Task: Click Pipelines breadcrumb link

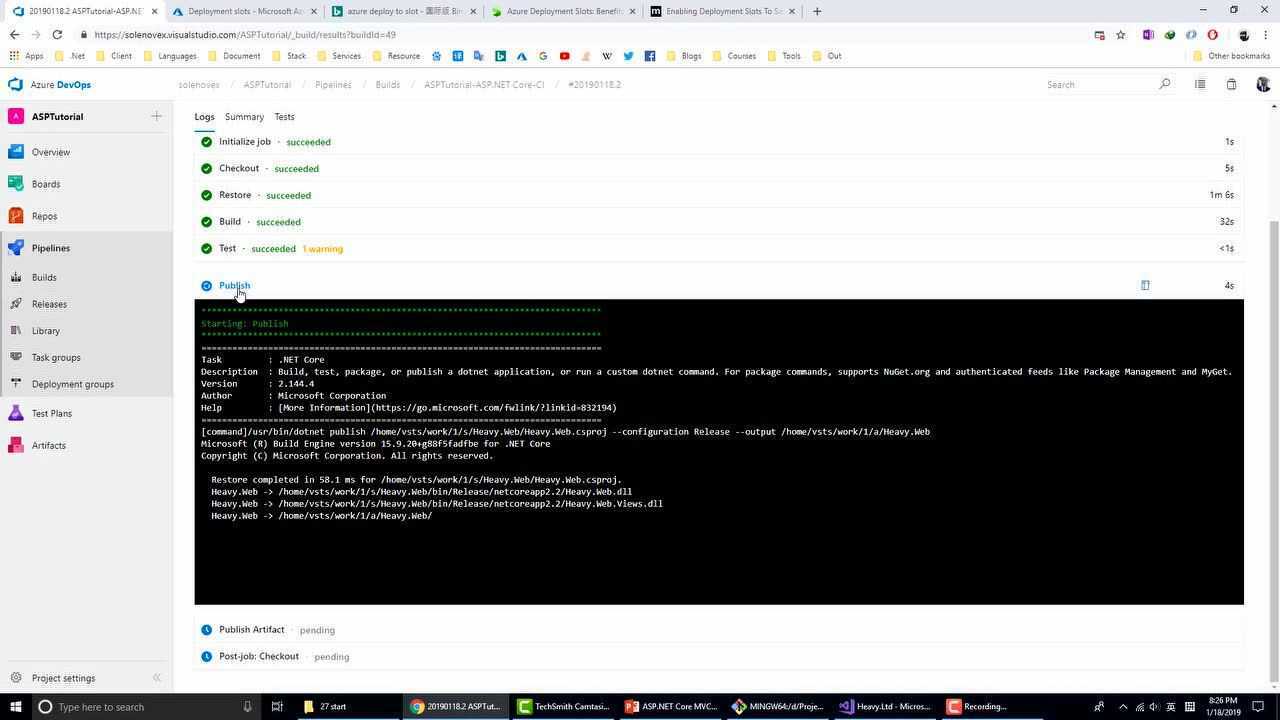Action: (333, 85)
